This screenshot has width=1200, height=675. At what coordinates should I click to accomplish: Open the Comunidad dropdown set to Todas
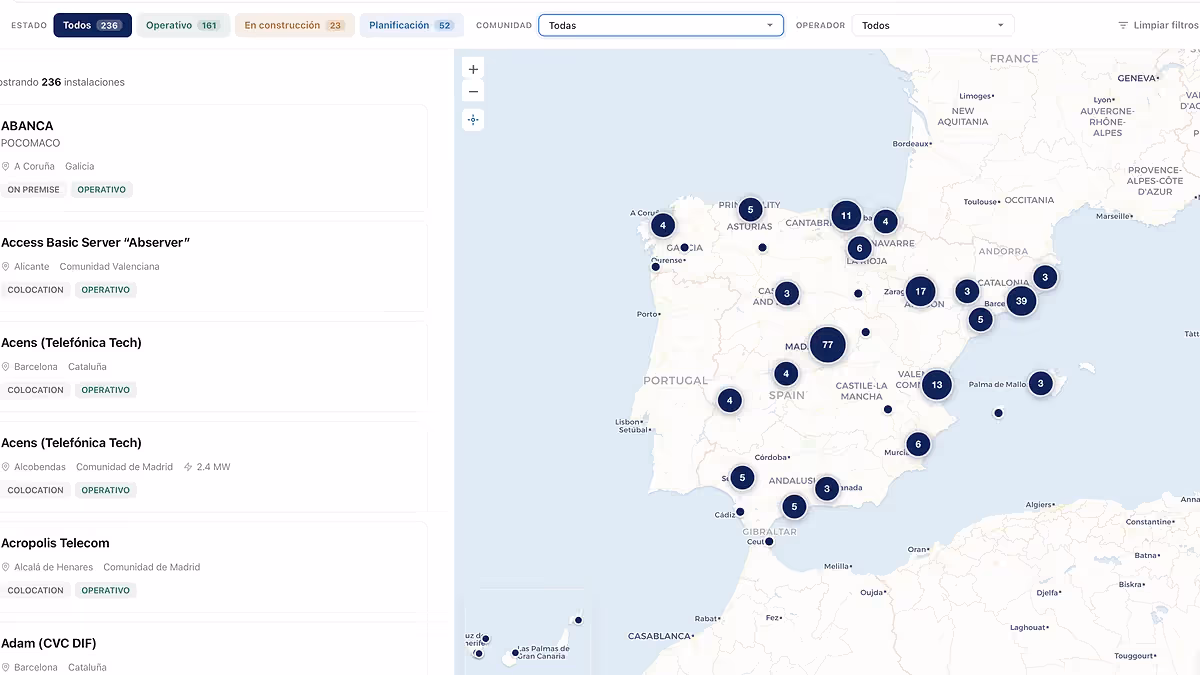coord(660,25)
